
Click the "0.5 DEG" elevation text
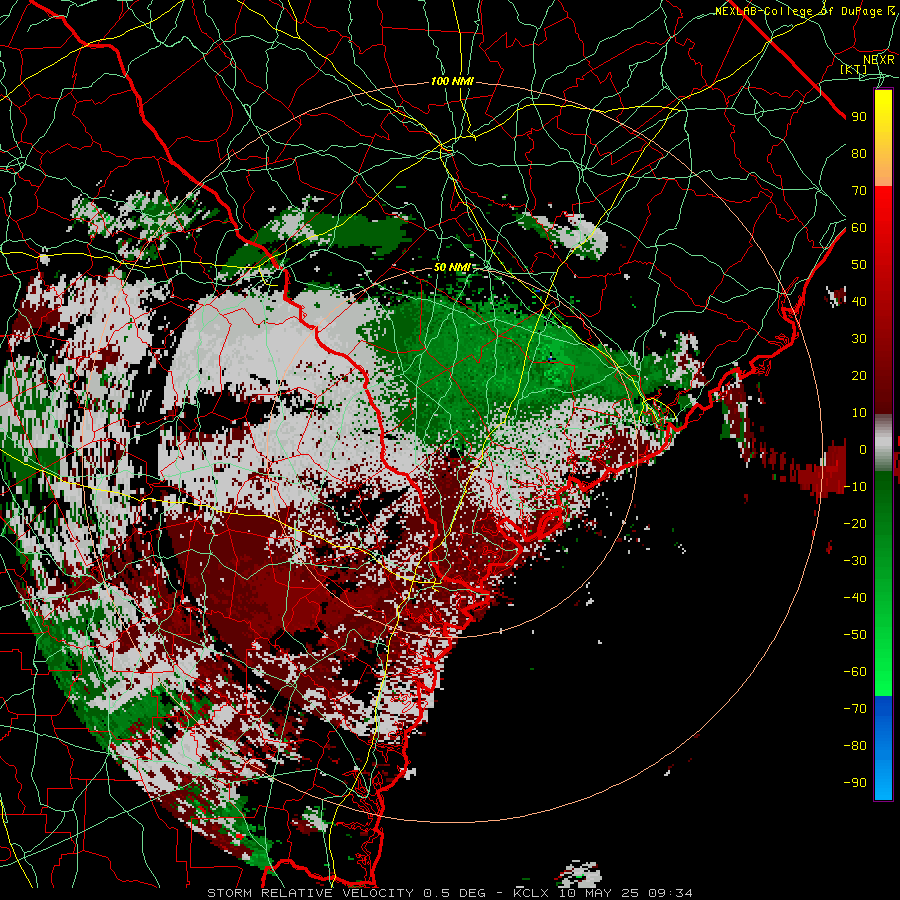455,893
